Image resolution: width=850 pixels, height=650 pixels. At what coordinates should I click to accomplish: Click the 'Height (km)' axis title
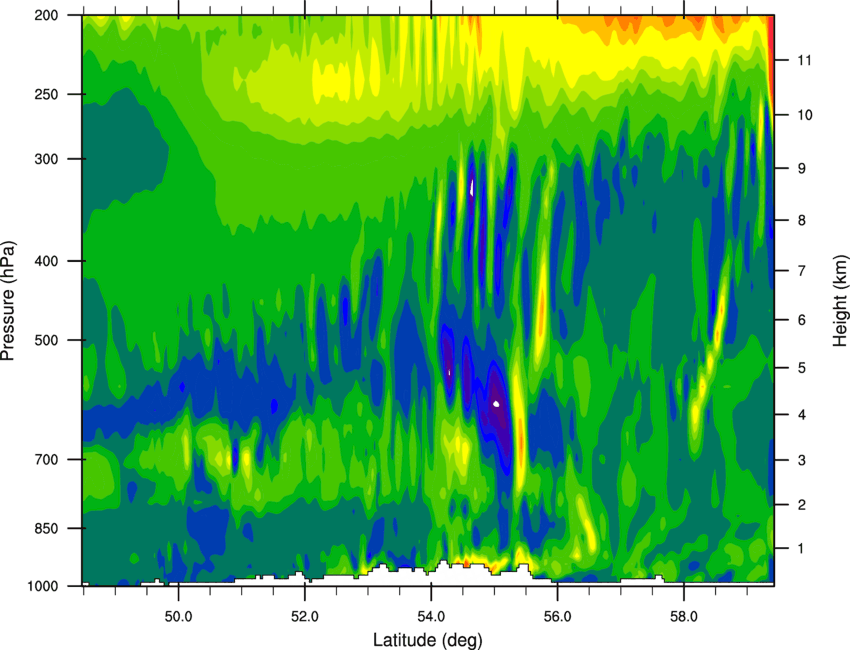pyautogui.click(x=840, y=301)
